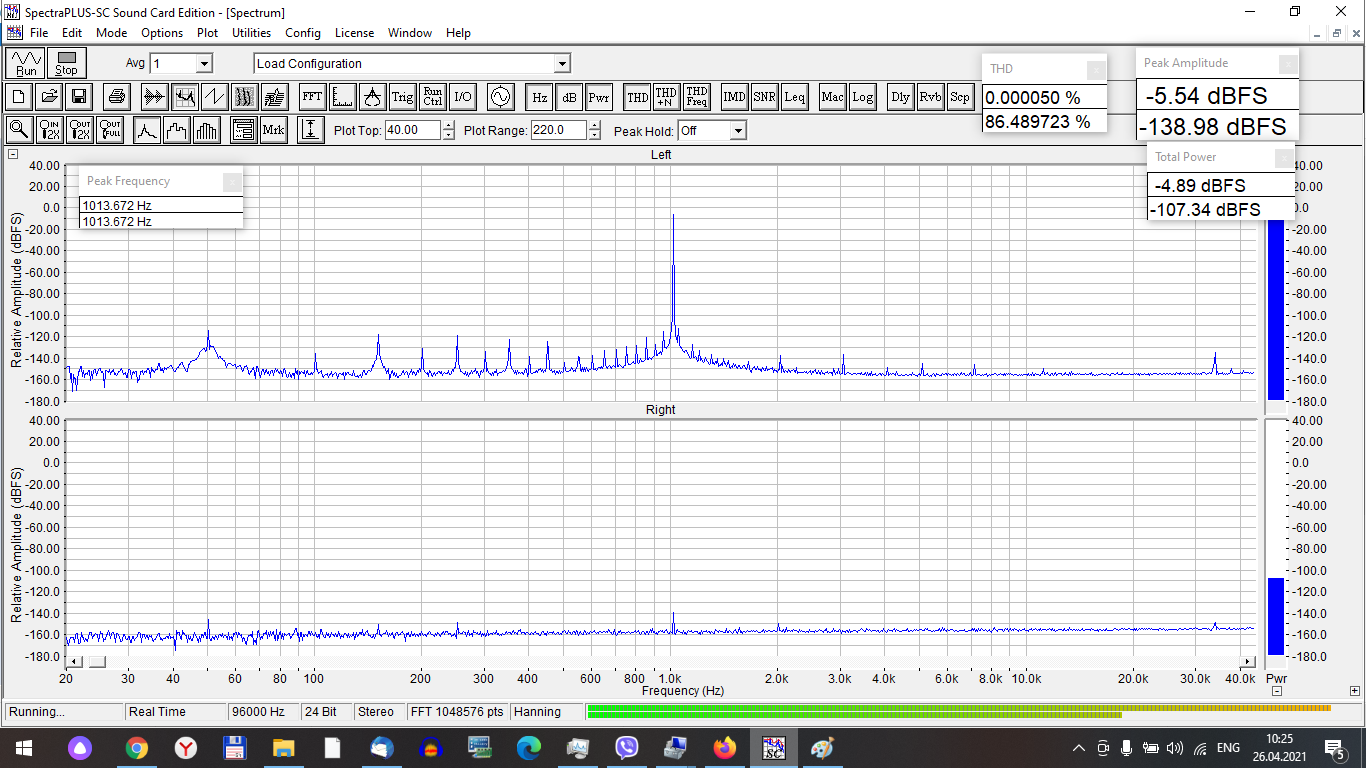Click the horizontal frequency scrollbar thumb

click(x=97, y=662)
